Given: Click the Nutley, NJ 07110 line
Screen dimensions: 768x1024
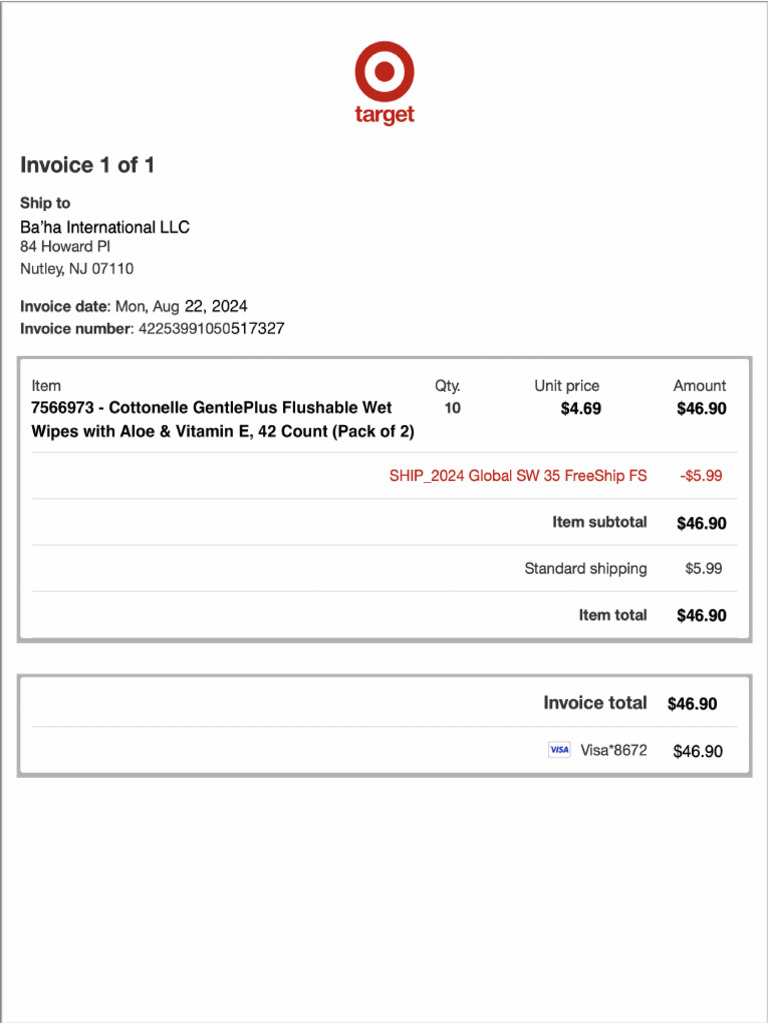Looking at the screenshot, I should (77, 268).
